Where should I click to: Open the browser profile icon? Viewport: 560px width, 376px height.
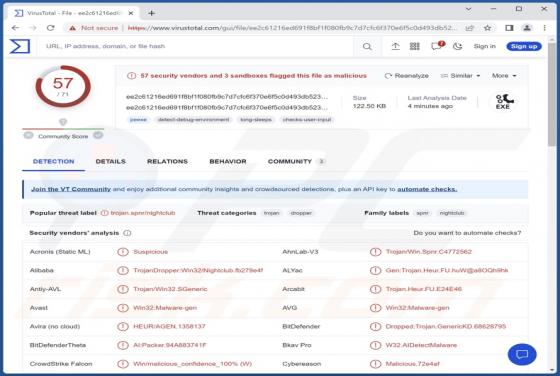[527, 28]
